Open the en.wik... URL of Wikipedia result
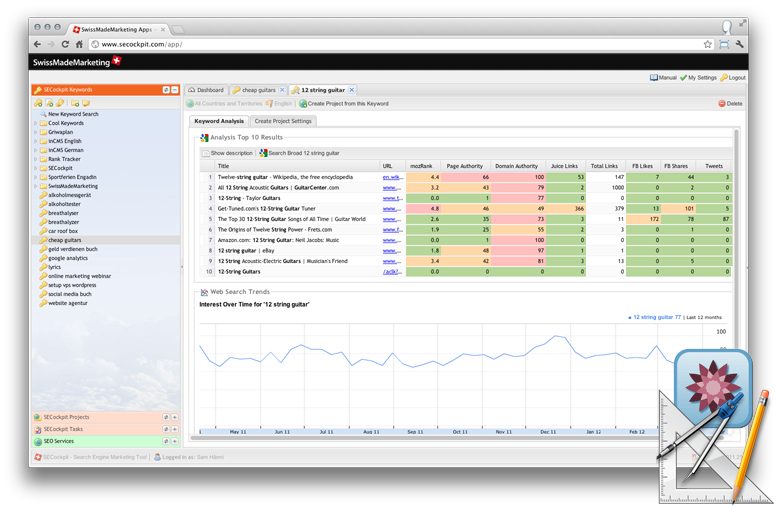Screen dimensions: 777x507 point(392,177)
